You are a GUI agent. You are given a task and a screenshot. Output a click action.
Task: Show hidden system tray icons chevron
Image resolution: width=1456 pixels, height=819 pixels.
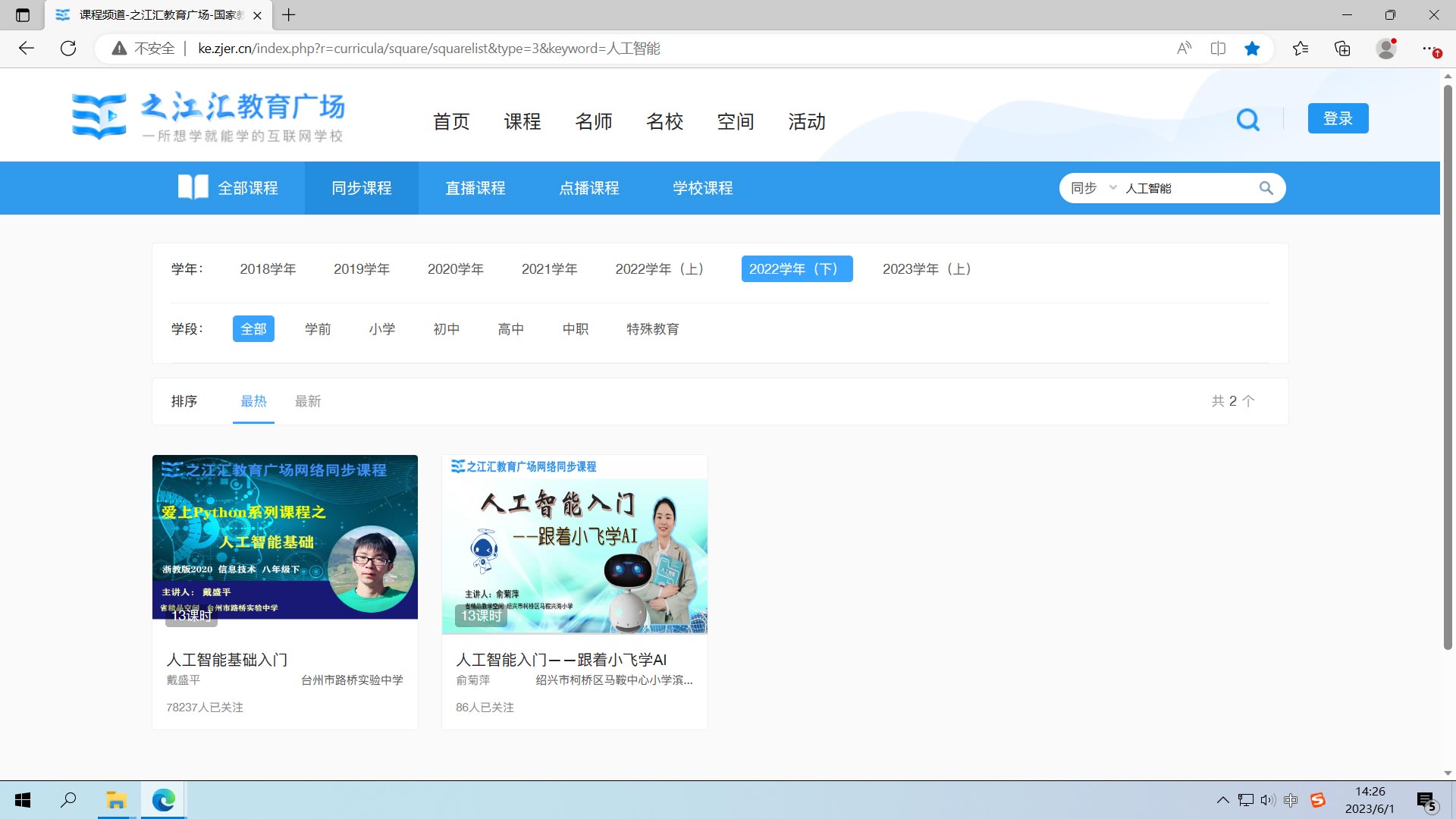pos(1222,800)
